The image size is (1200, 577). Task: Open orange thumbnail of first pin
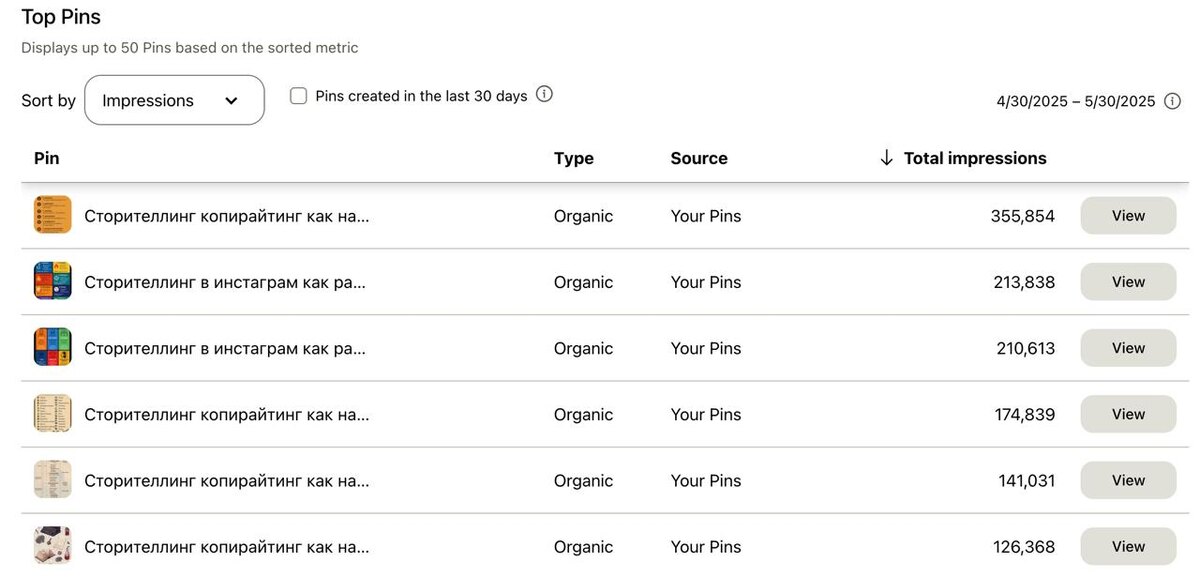tap(52, 215)
